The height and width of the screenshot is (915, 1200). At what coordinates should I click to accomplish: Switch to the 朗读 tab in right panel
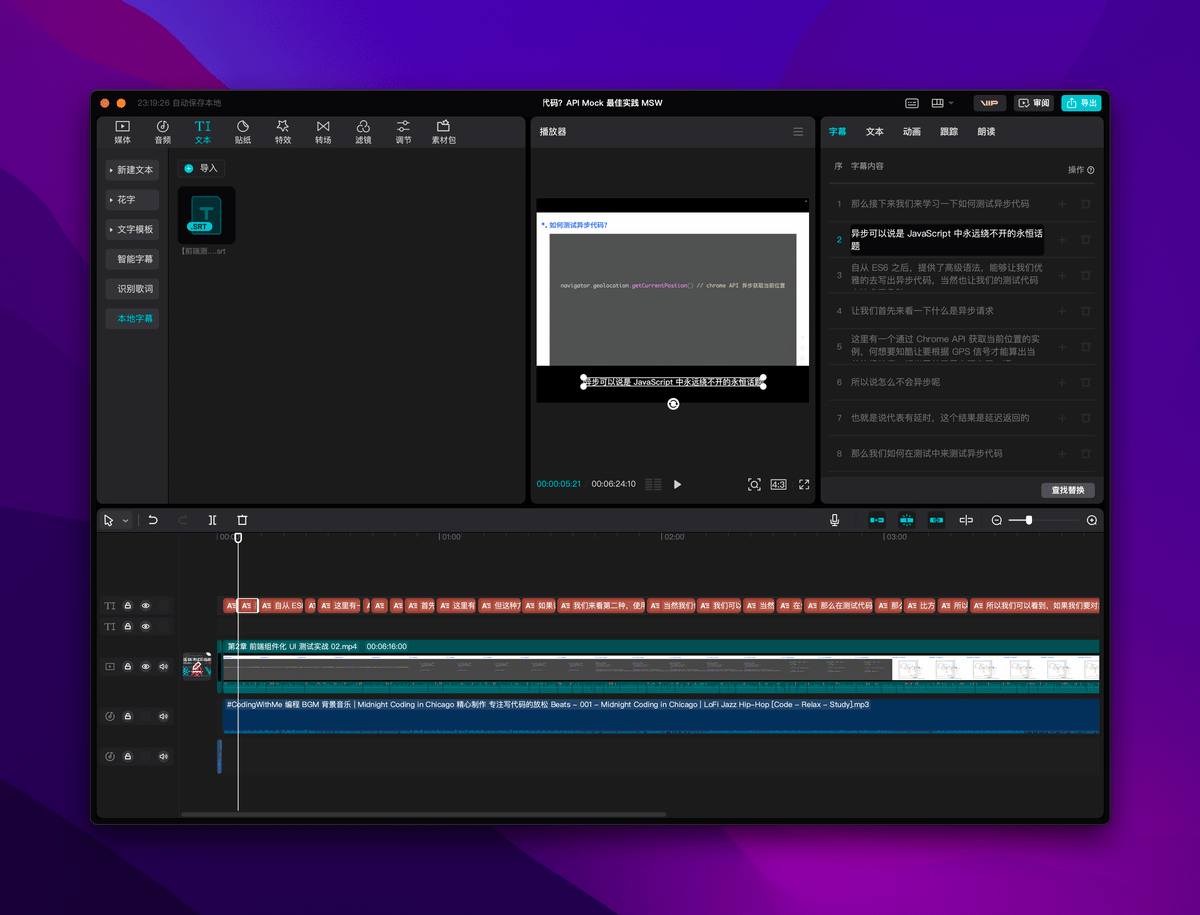[x=986, y=131]
